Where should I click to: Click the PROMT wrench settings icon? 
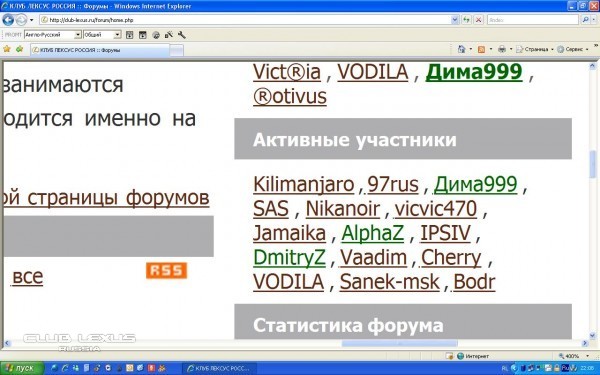click(181, 35)
